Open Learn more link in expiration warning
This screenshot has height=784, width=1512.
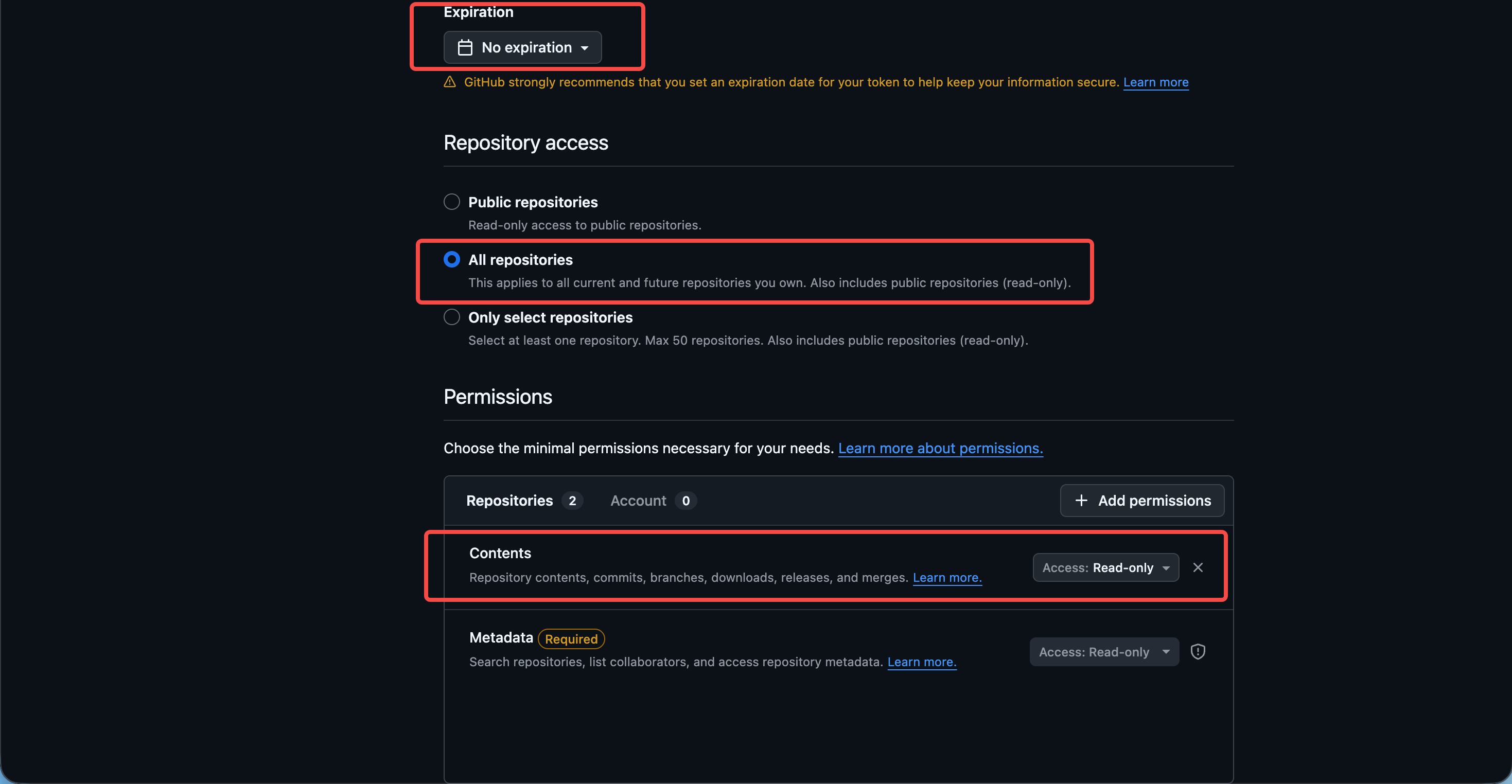click(1156, 82)
